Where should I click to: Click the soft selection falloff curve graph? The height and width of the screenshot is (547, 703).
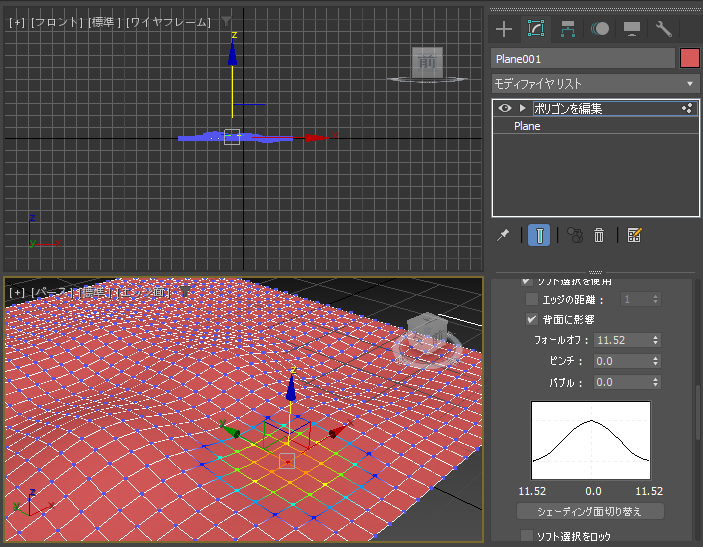tap(591, 440)
